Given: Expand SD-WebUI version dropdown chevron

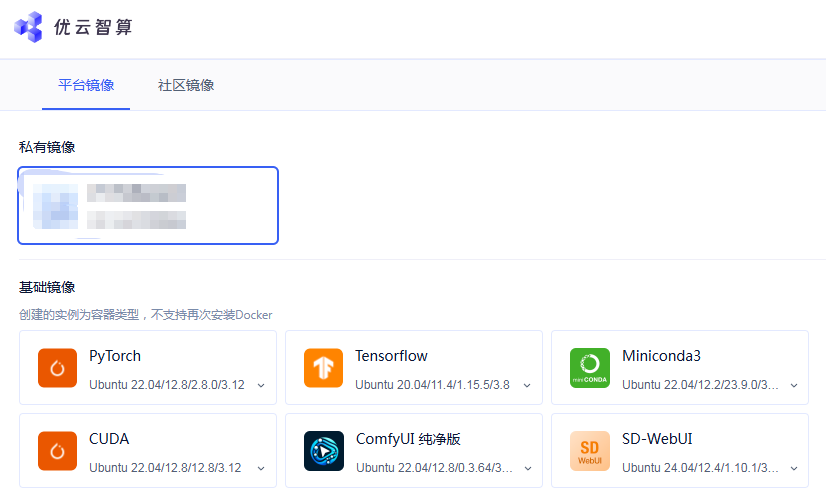Looking at the screenshot, I should [x=794, y=469].
